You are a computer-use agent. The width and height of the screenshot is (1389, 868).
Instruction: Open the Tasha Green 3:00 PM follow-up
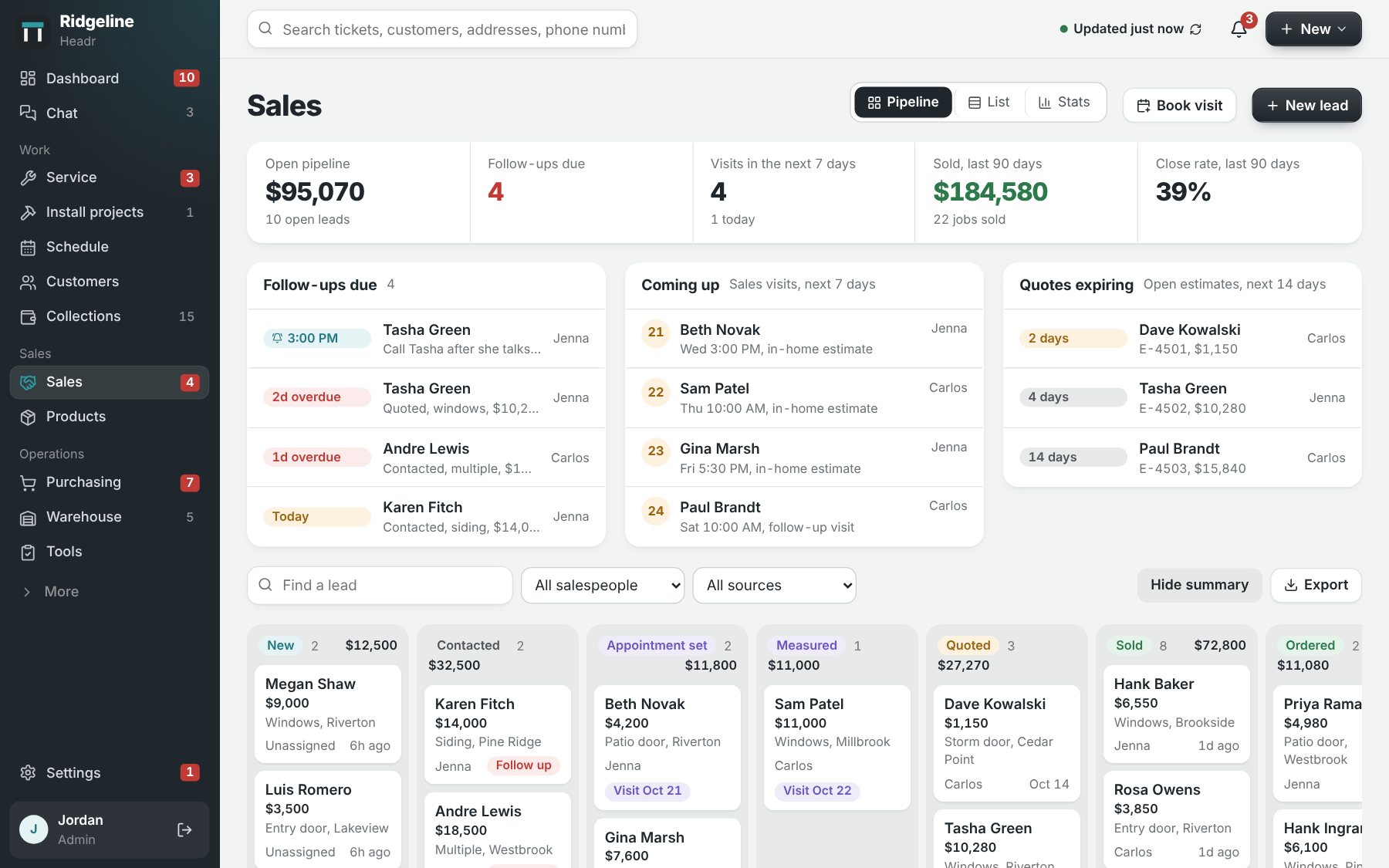click(426, 339)
